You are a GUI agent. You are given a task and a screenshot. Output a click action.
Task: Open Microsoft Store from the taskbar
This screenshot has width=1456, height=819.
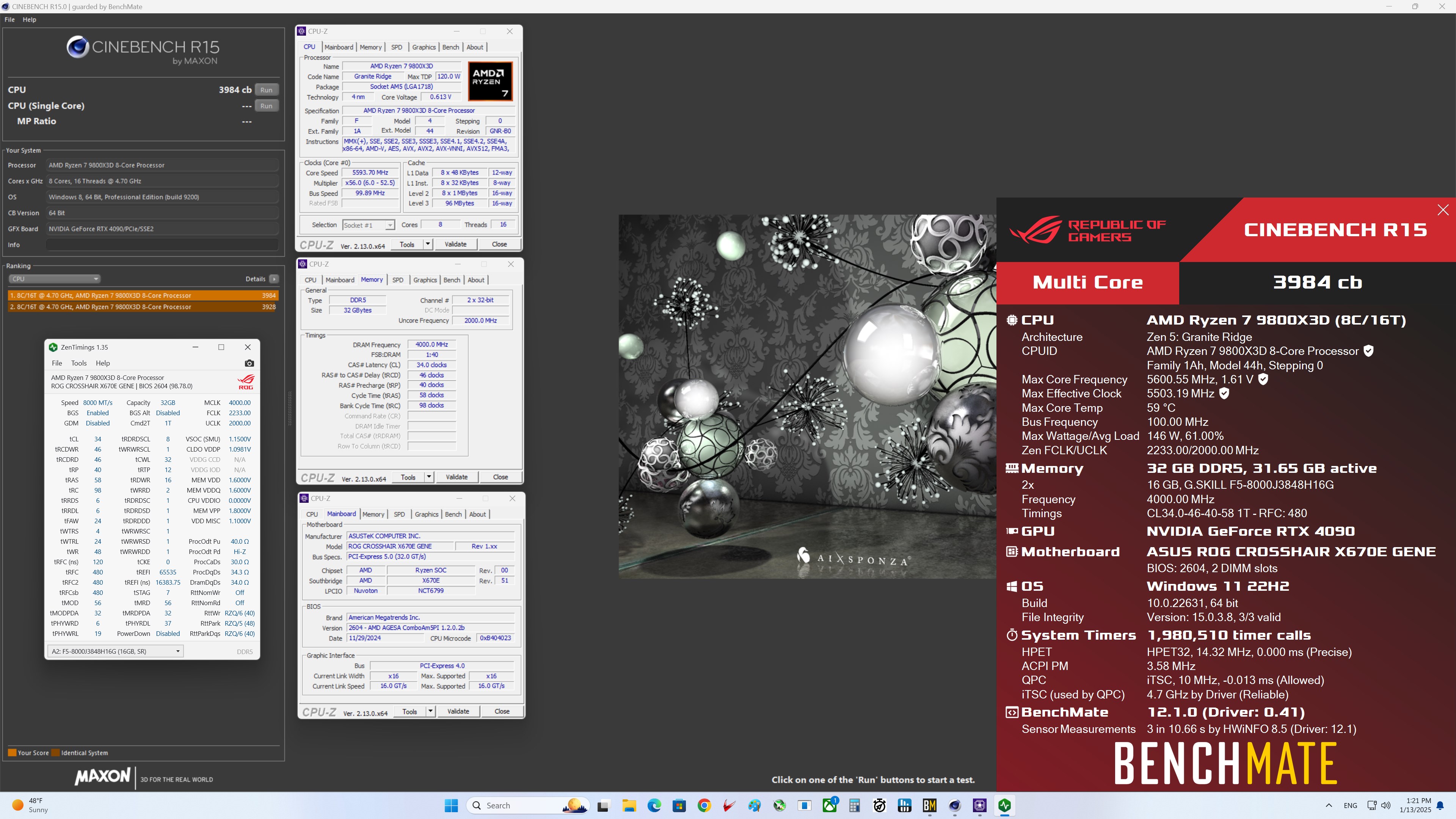[x=679, y=805]
